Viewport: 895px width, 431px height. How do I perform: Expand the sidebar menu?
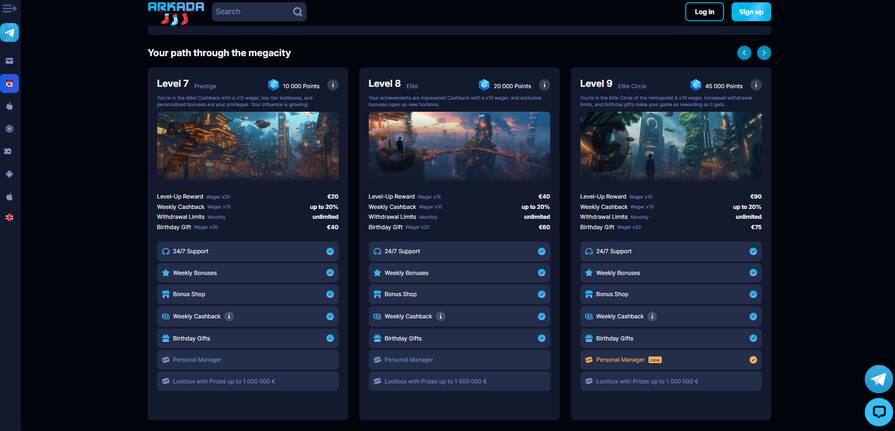coord(10,8)
